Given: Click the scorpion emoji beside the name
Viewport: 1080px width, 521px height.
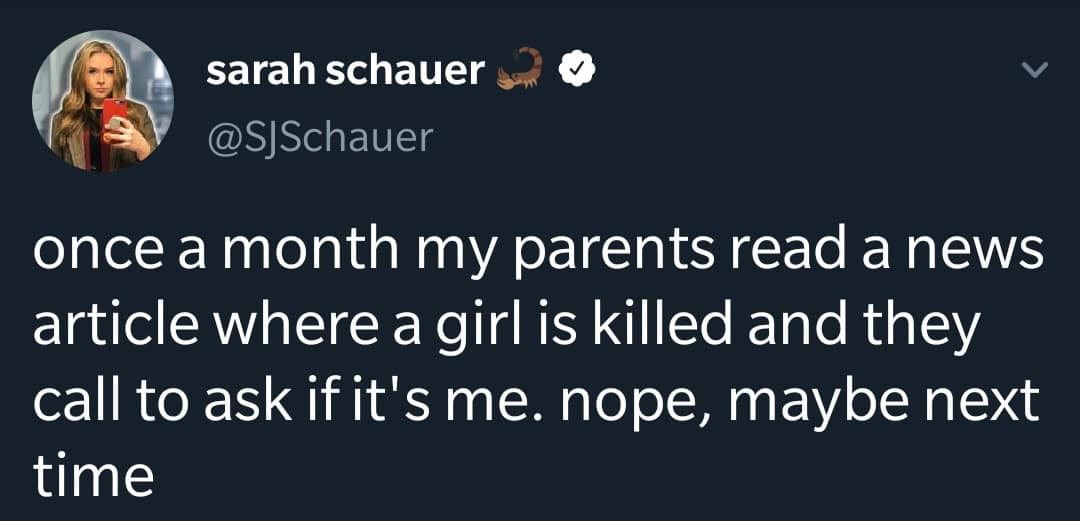Looking at the screenshot, I should [x=522, y=68].
